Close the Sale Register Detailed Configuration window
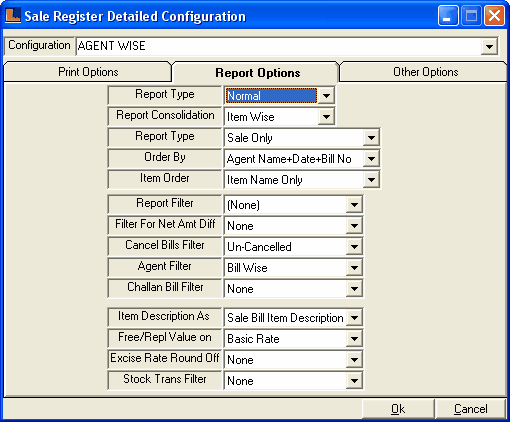This screenshot has width=510, height=422. click(494, 15)
